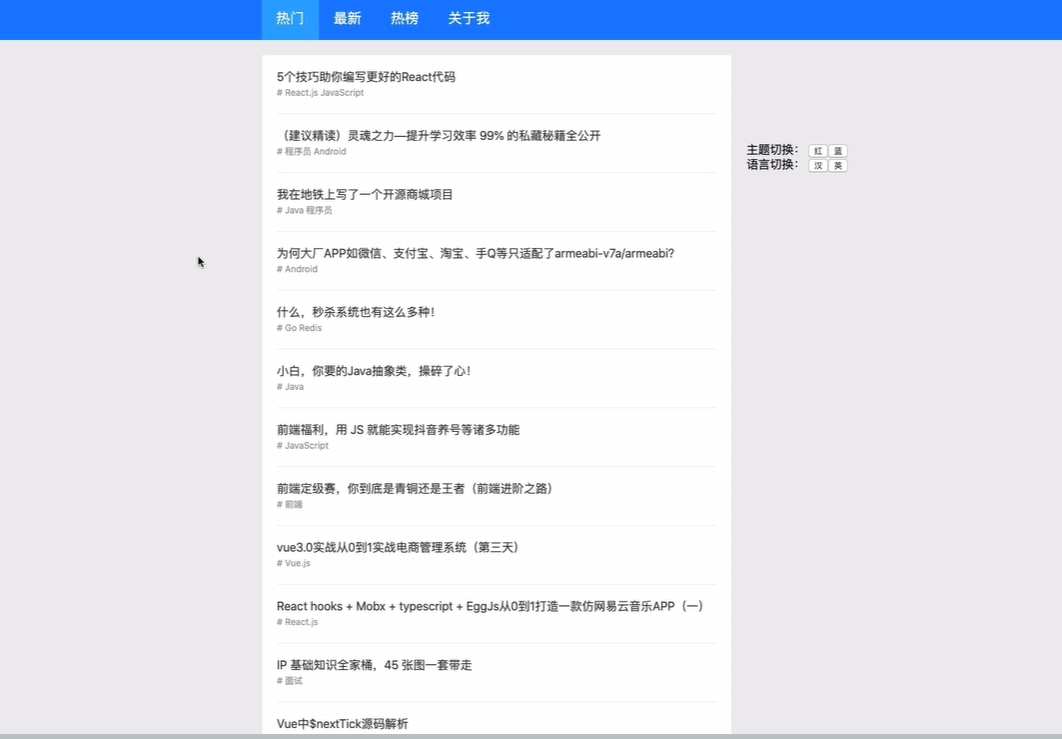Open the 仿网易云音乐APP article
Viewport: 1062px width, 739px height.
tap(490, 606)
